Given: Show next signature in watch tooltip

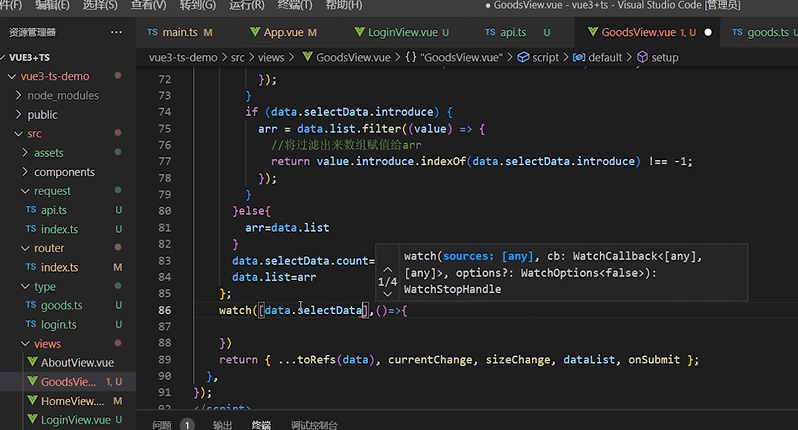Looking at the screenshot, I should click(387, 294).
